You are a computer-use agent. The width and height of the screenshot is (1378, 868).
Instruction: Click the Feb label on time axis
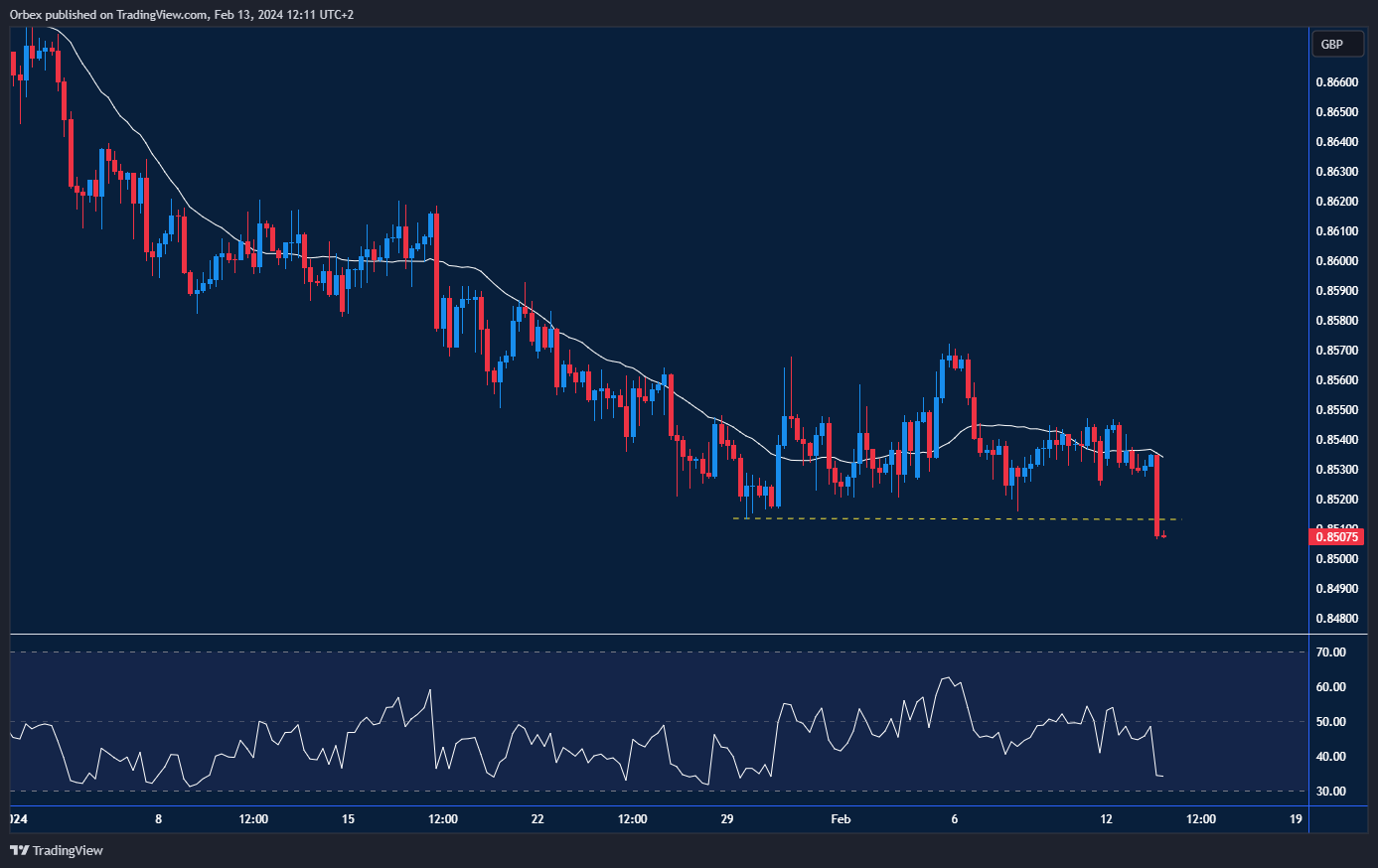(841, 819)
